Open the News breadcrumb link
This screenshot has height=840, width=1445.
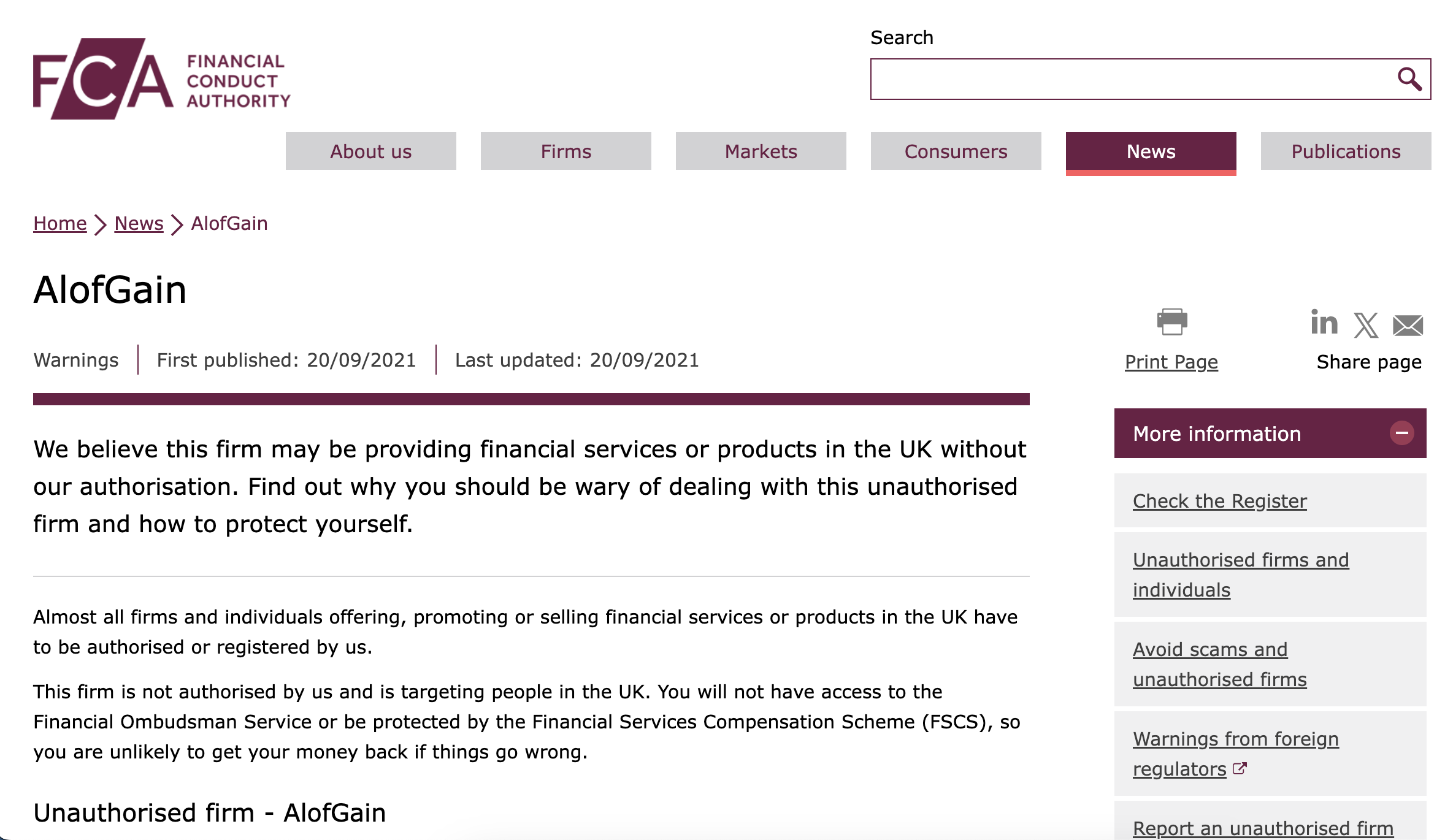click(139, 223)
